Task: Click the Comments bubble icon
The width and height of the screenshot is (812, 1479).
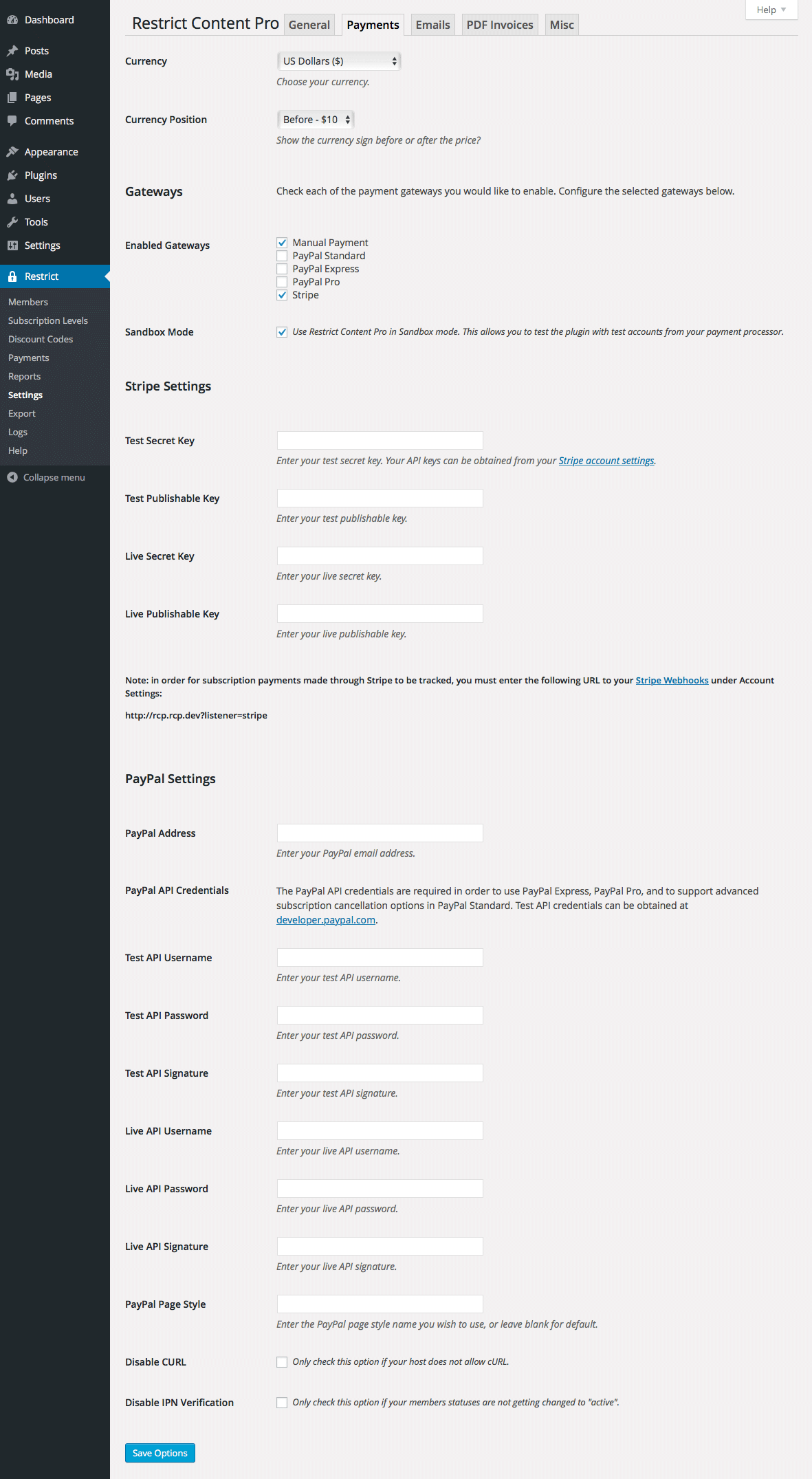Action: coord(12,121)
